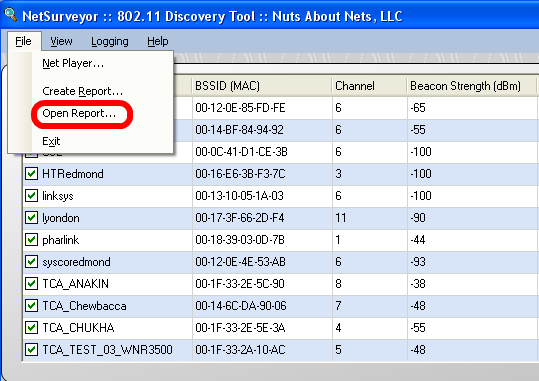
Task: Uncheck the HTRedmond network checkbox
Action: coord(31,174)
